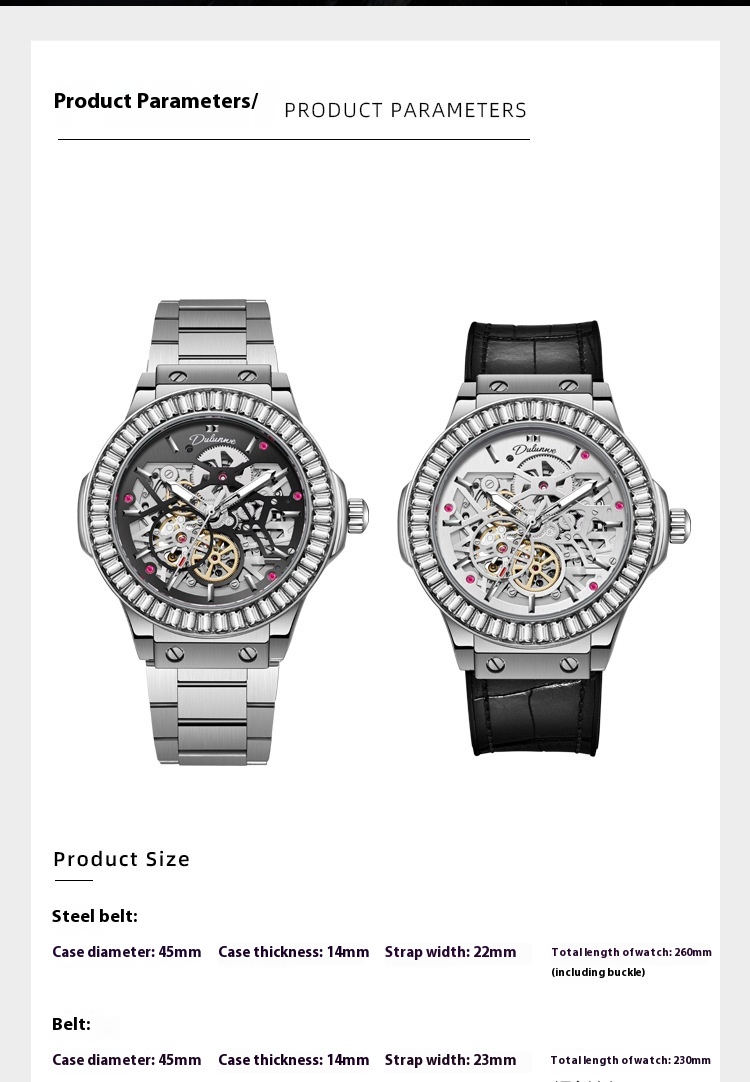Click Strap width 23mm text
The width and height of the screenshot is (750, 1082).
[451, 1060]
